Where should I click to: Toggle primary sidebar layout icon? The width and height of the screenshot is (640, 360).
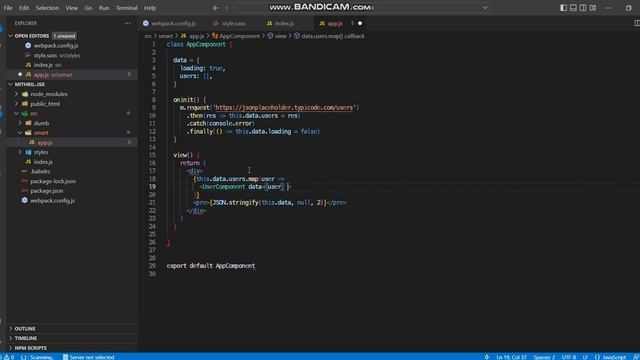563,8
